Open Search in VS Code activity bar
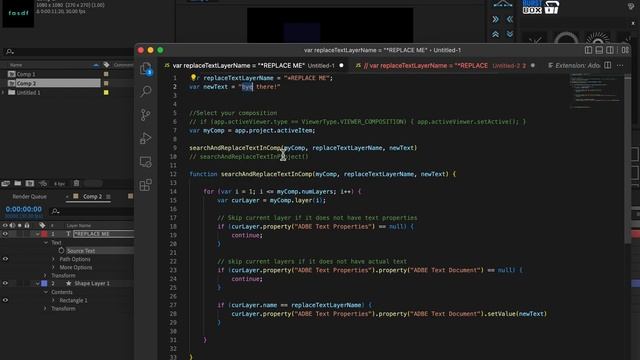Viewport: 640px width, 360px height. pos(146,91)
